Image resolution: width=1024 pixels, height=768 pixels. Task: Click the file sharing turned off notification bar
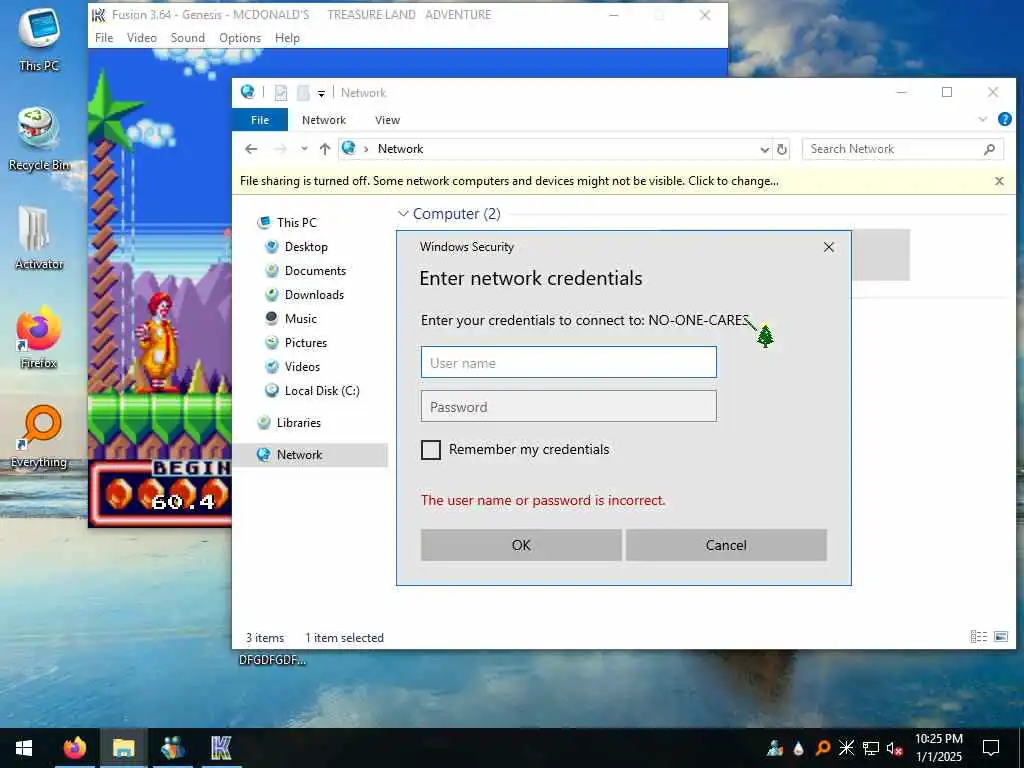(509, 181)
